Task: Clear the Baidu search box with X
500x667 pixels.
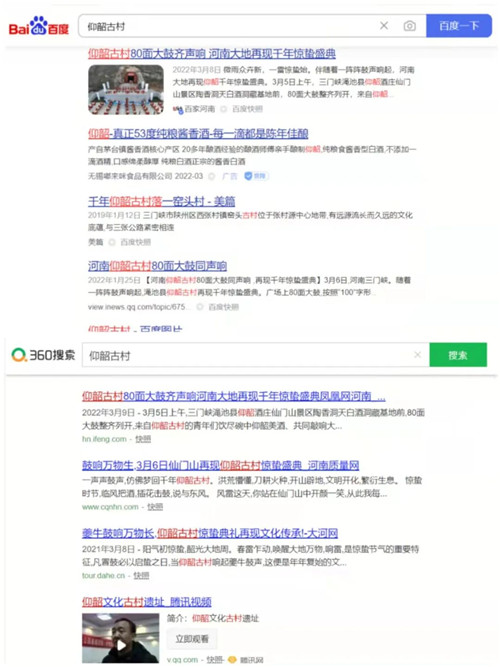Action: tap(384, 26)
